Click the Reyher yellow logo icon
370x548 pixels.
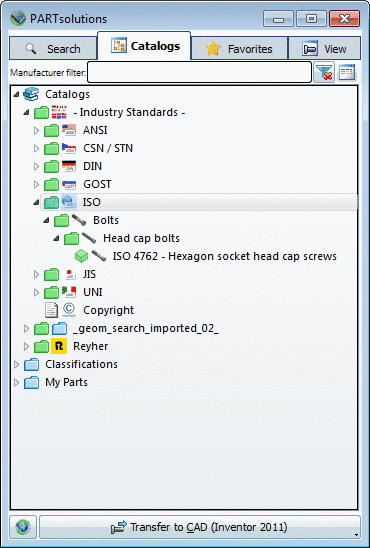click(x=59, y=346)
